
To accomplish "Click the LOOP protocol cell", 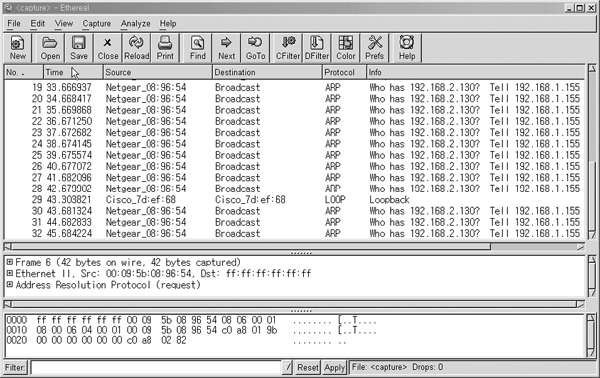I will pos(335,200).
